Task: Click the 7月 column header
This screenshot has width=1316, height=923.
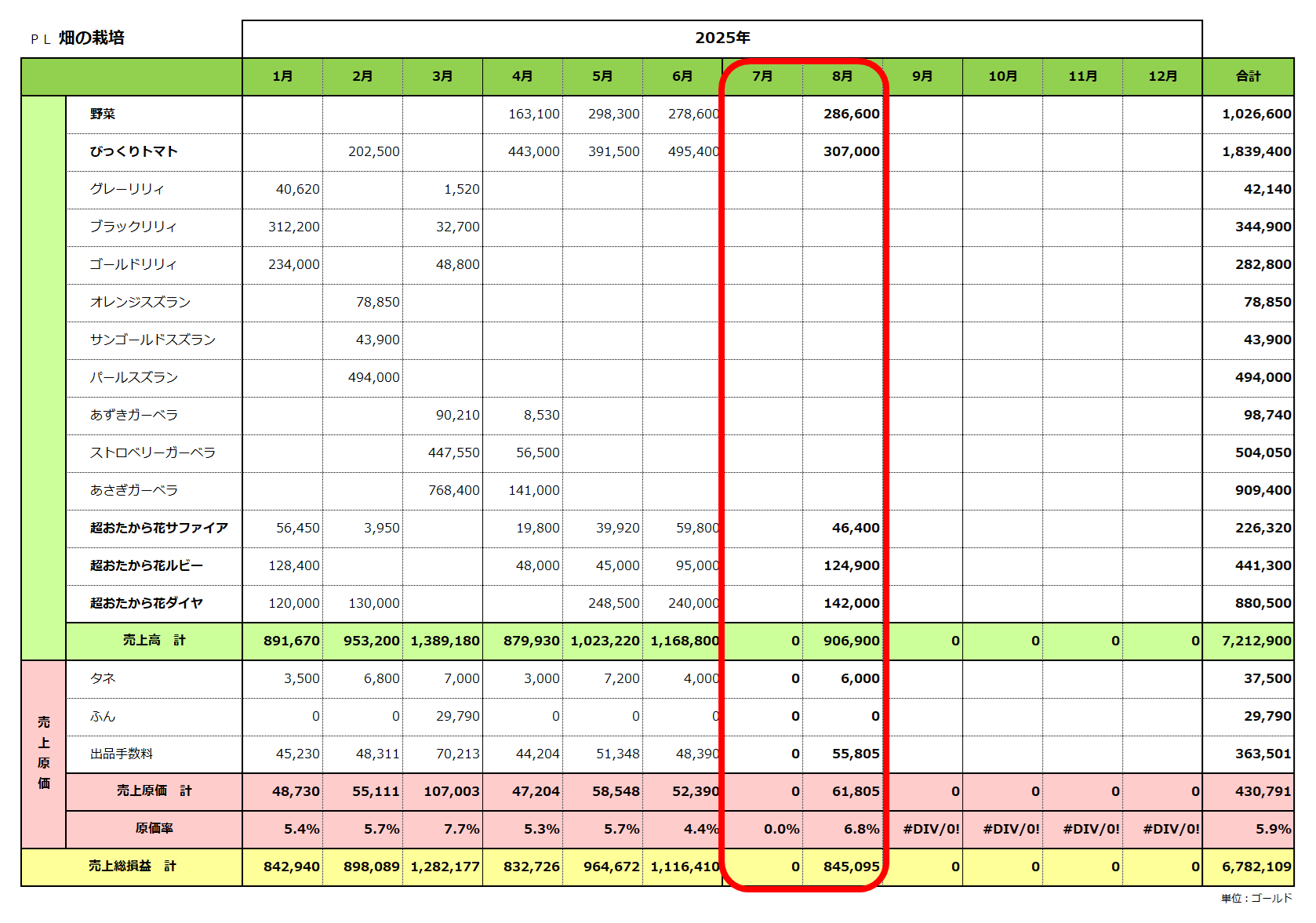Action: 762,76
